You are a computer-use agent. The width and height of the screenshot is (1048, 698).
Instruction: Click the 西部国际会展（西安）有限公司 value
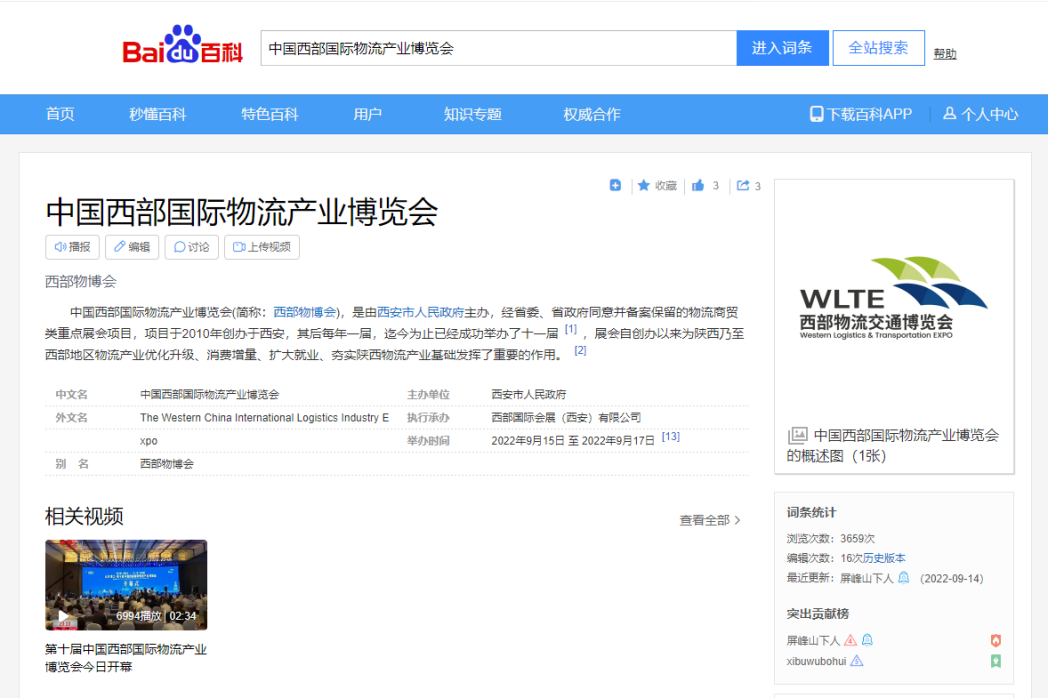click(566, 417)
